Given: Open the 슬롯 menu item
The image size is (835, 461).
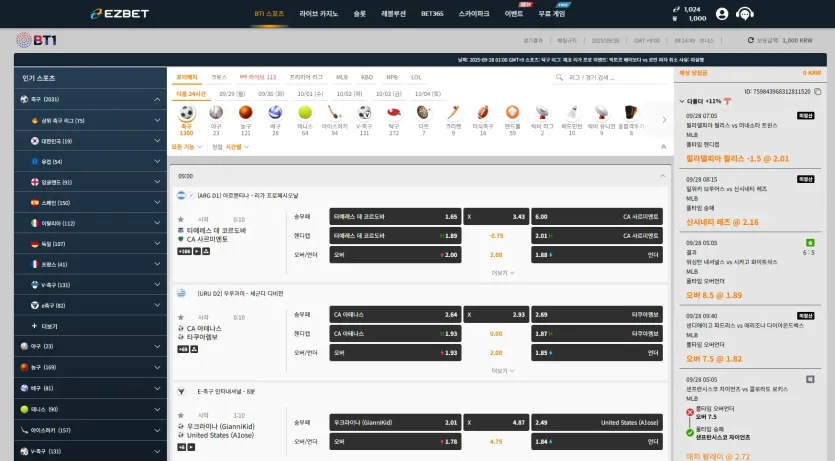Looking at the screenshot, I should (x=359, y=14).
